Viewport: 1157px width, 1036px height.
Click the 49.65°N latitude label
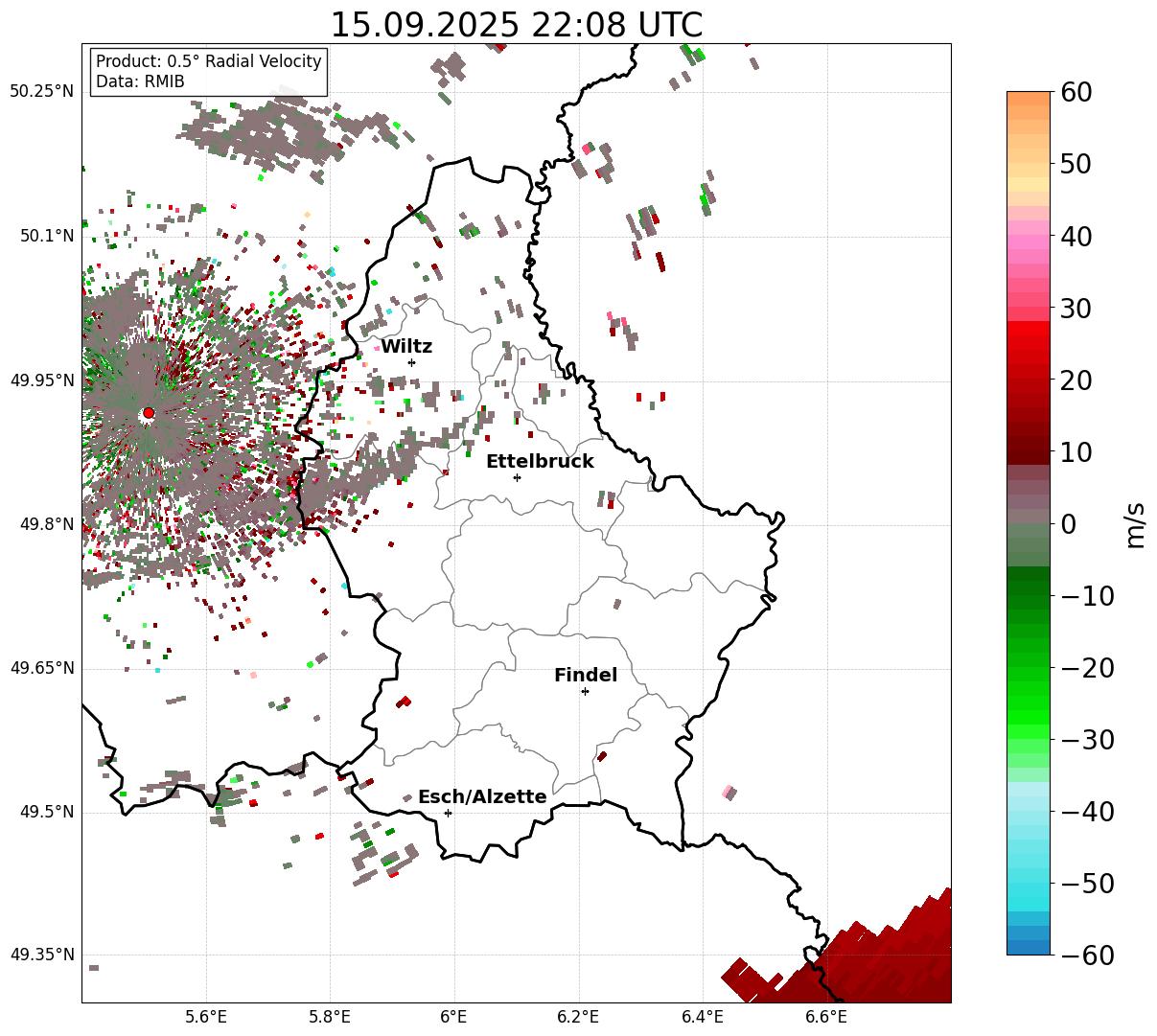click(42, 668)
